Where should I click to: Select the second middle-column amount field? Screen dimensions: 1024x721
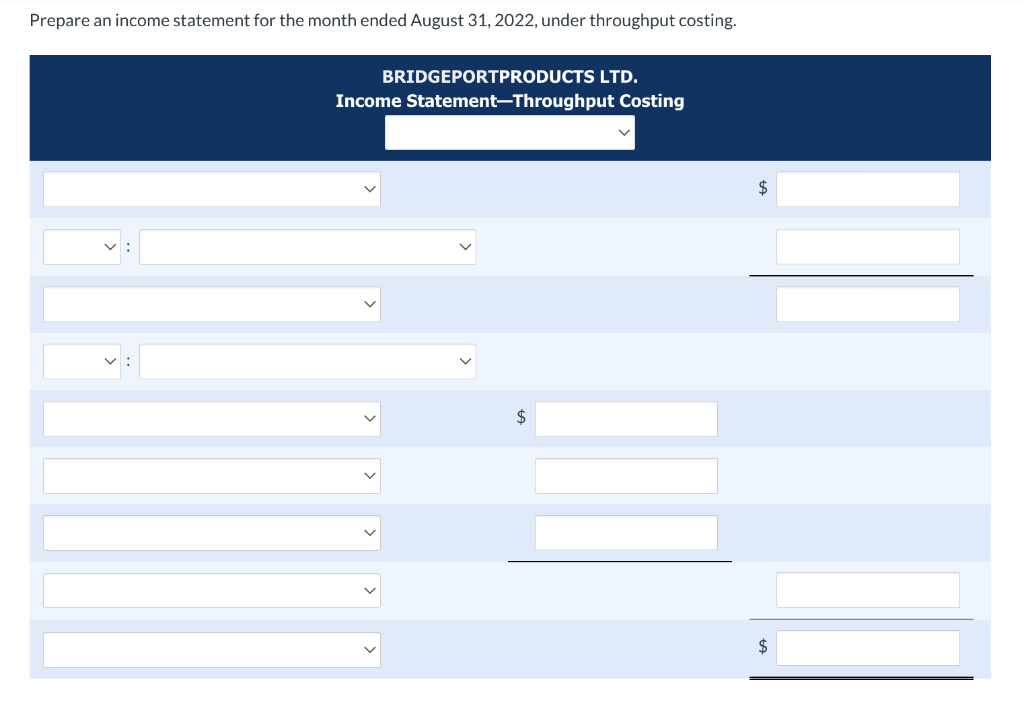point(626,476)
